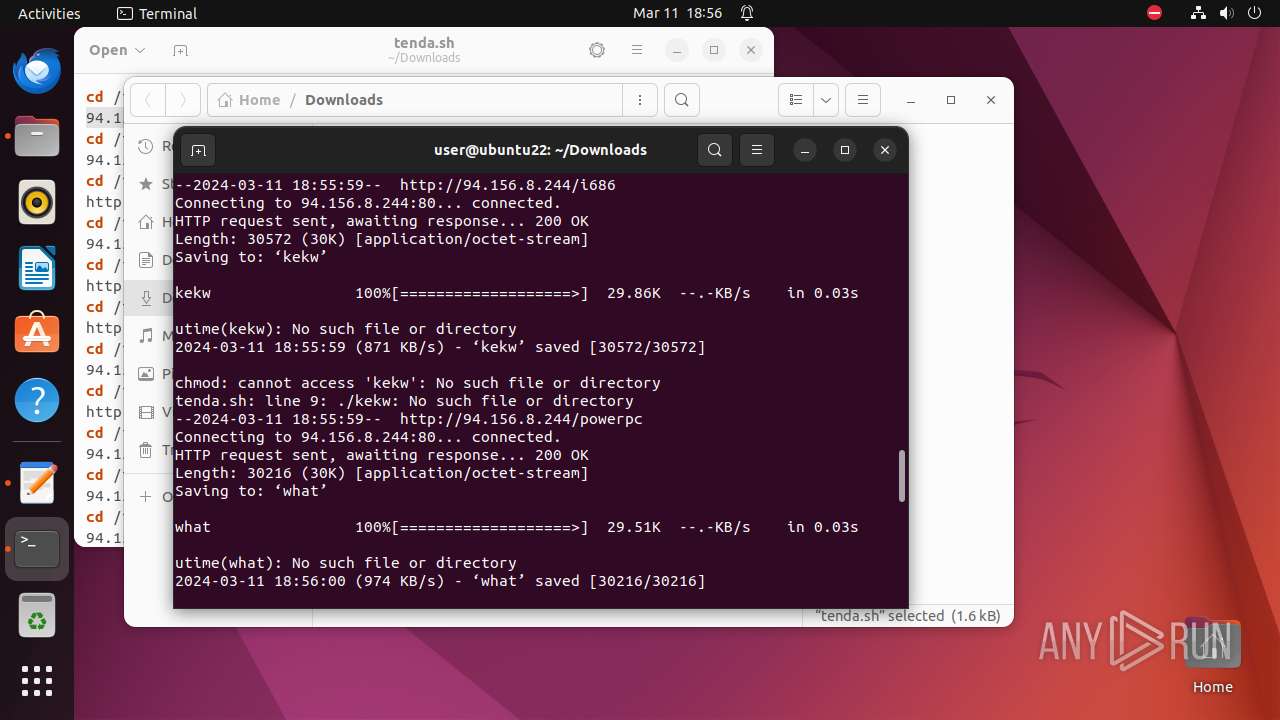Click "chmod: cannot access 'kekw'" line
The width and height of the screenshot is (1280, 720).
418,383
